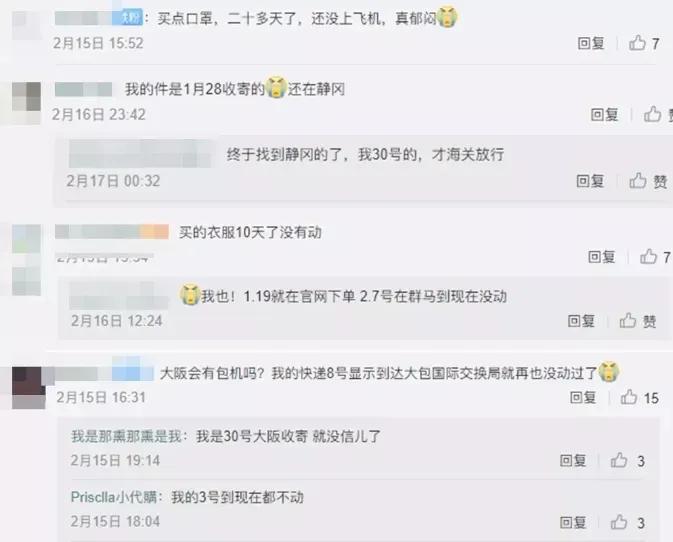
Task: Like the 2月17日 00:32 海关放行 reply
Action: [x=648, y=181]
